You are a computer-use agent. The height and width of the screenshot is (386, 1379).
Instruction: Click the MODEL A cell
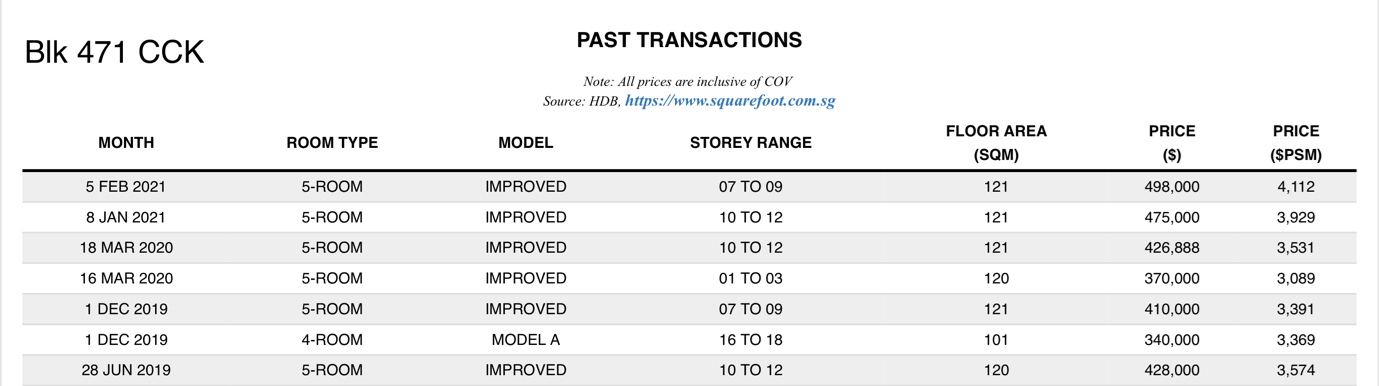click(526, 340)
